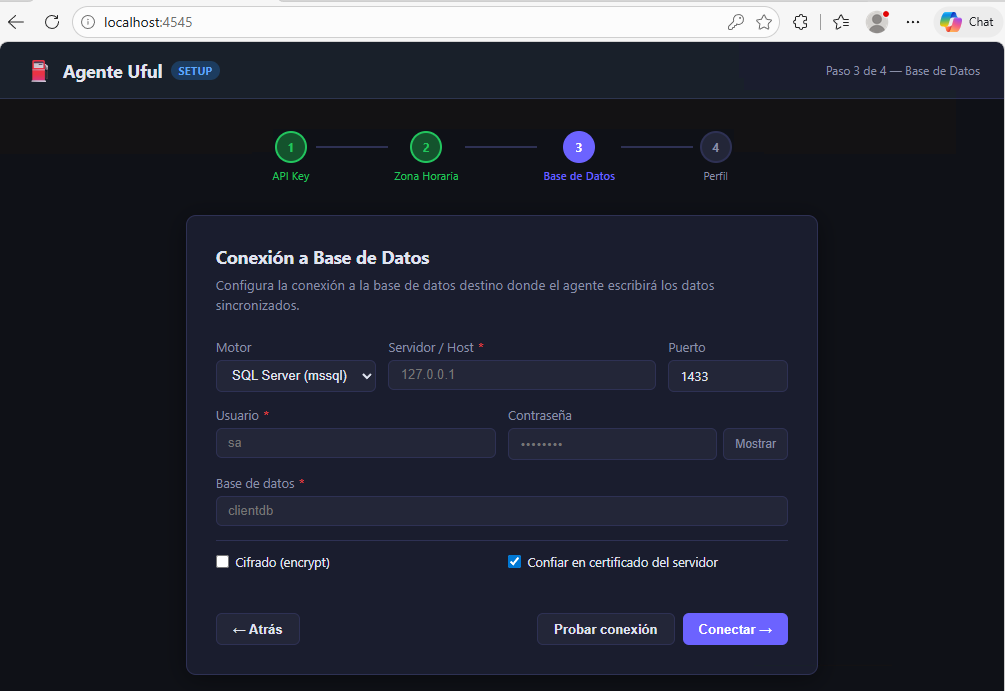Click the back navigation arrow

point(17,20)
